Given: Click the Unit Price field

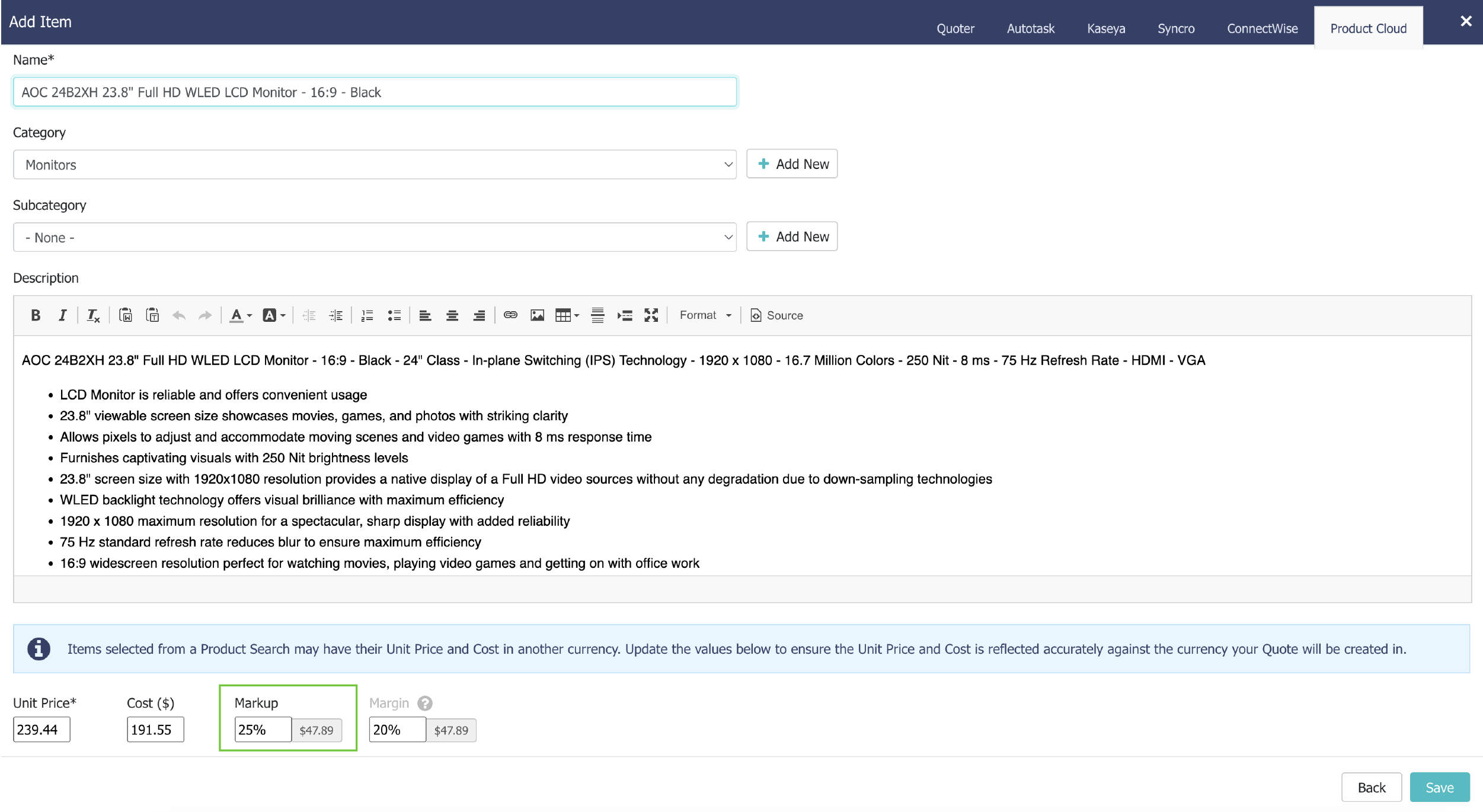Looking at the screenshot, I should pos(41,730).
